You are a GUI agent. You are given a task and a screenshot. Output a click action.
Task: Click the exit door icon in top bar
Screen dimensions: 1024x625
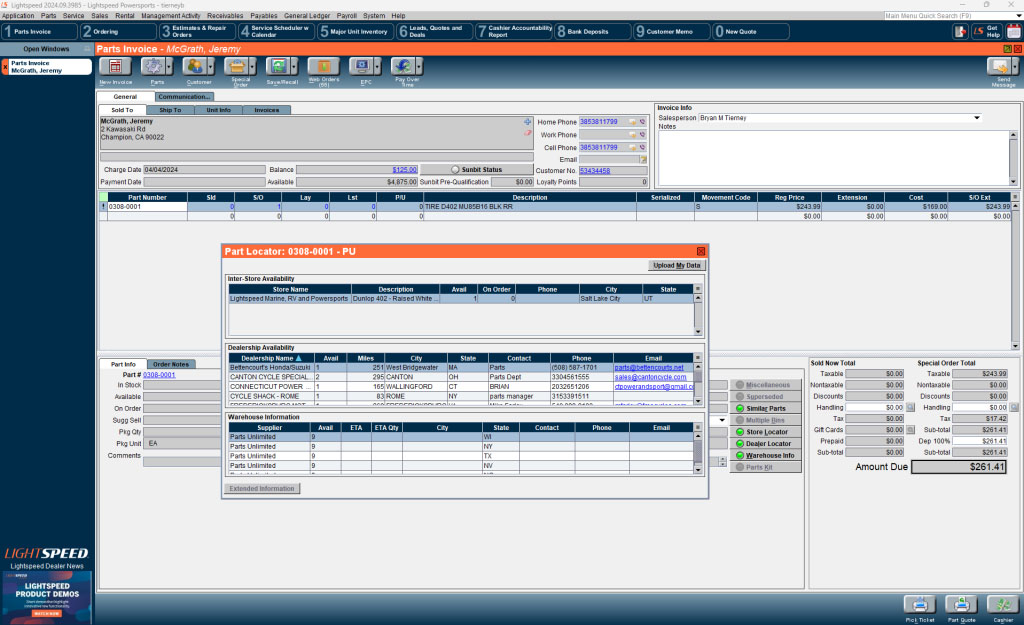pos(959,31)
